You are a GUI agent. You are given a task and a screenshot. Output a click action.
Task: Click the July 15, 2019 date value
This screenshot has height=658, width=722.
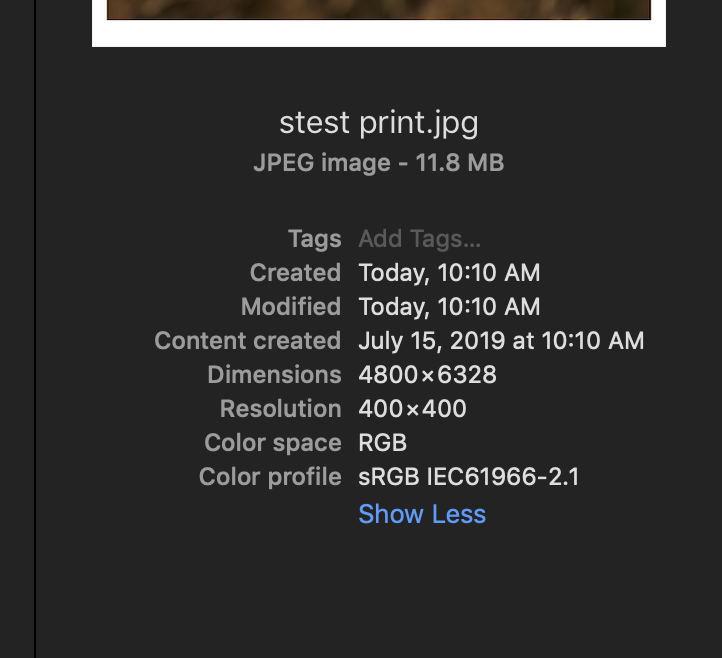501,341
